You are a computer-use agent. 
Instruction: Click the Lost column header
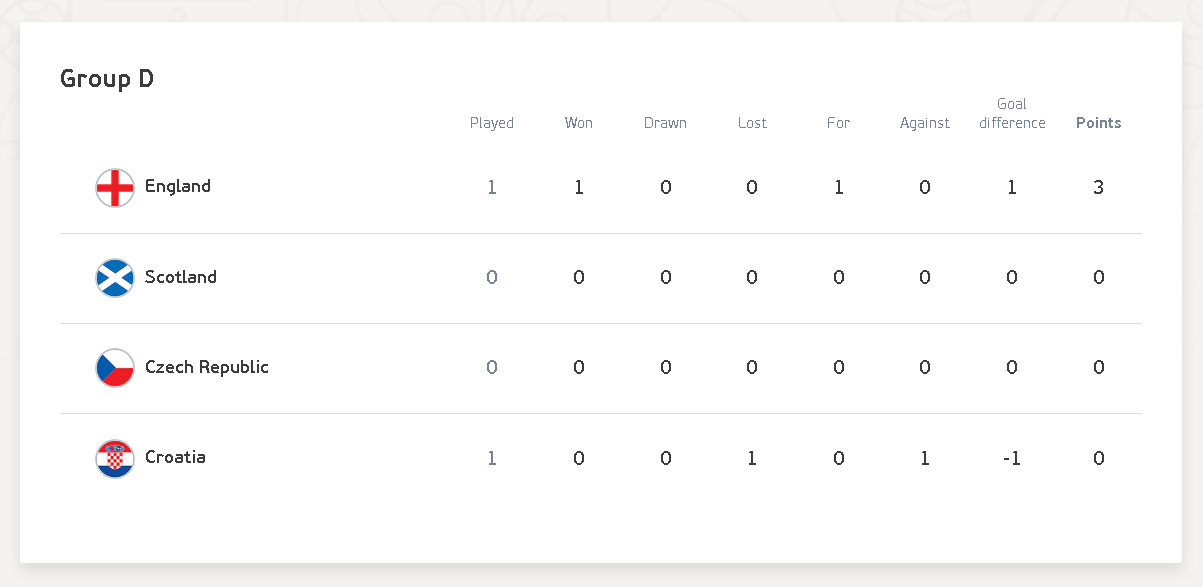click(752, 123)
